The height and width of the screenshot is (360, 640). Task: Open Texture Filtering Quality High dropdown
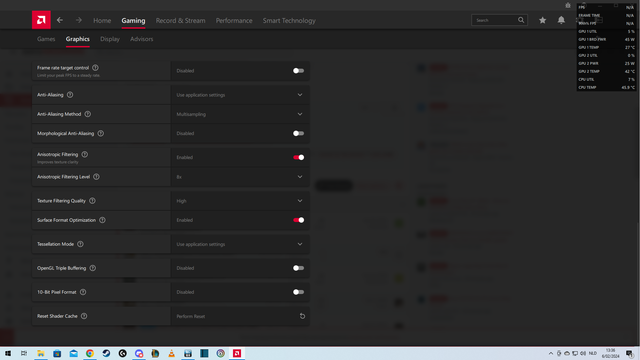coord(240,201)
